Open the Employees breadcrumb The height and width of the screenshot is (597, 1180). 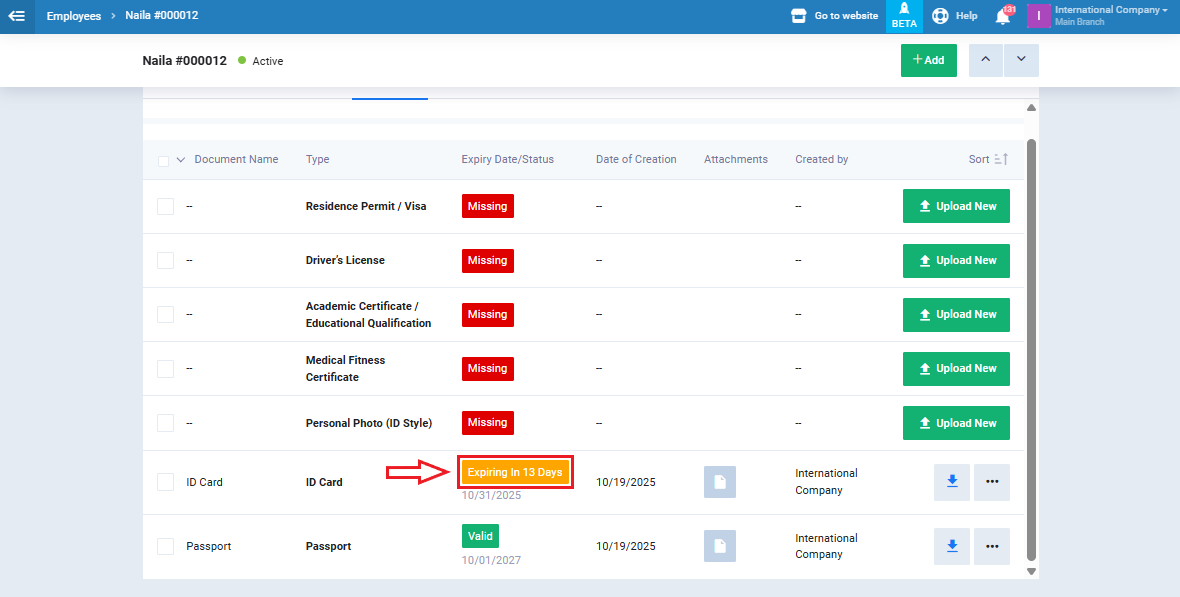[73, 16]
